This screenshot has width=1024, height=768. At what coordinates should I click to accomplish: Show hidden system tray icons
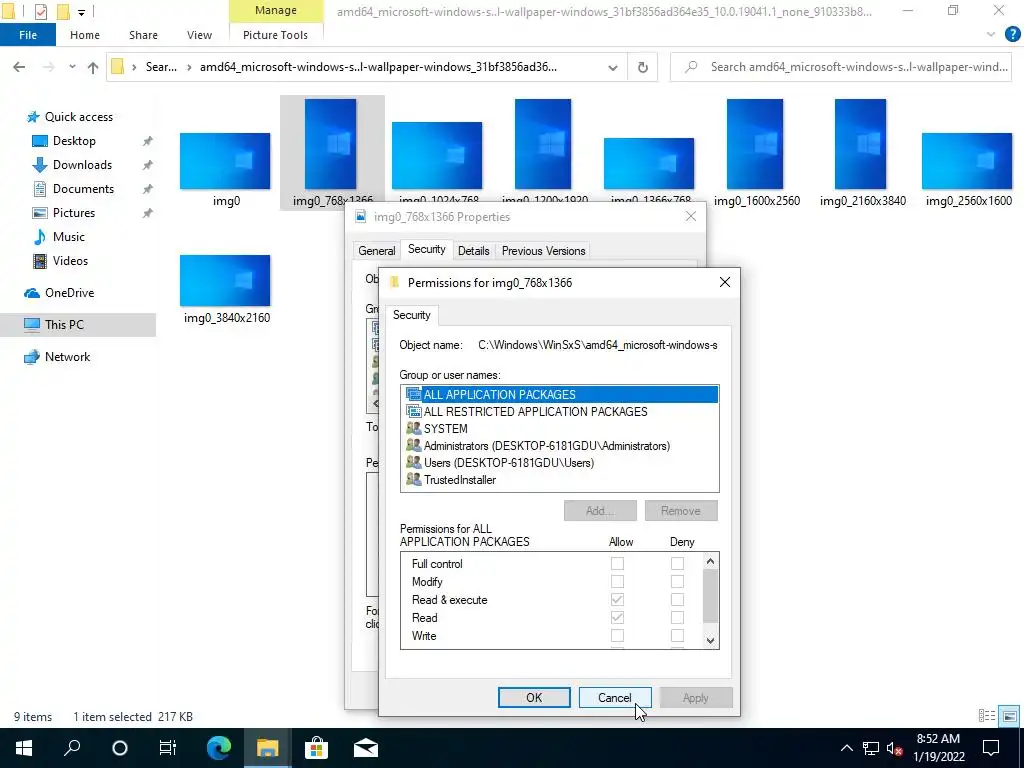pyautogui.click(x=846, y=748)
